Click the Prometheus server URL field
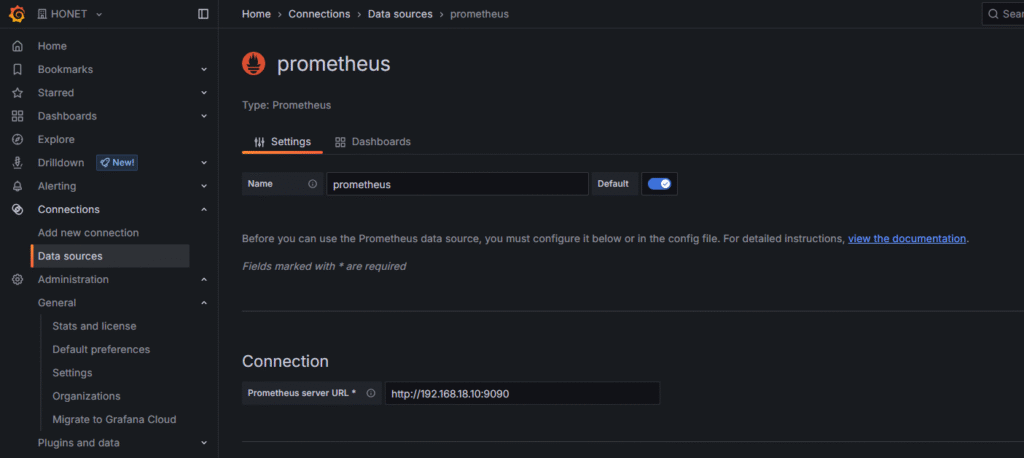Image resolution: width=1024 pixels, height=458 pixels. coord(522,393)
